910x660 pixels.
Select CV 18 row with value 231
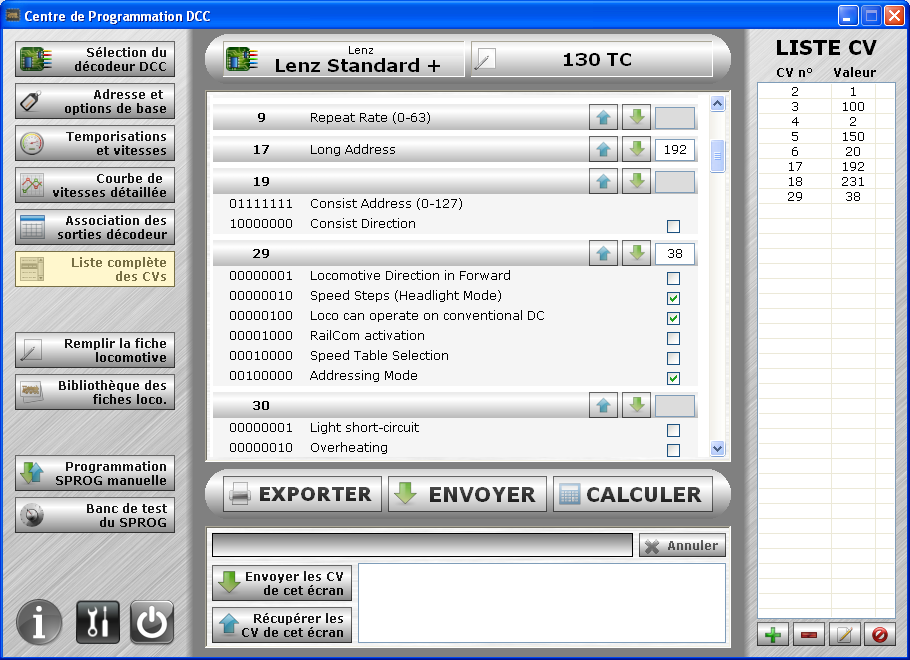coord(826,182)
